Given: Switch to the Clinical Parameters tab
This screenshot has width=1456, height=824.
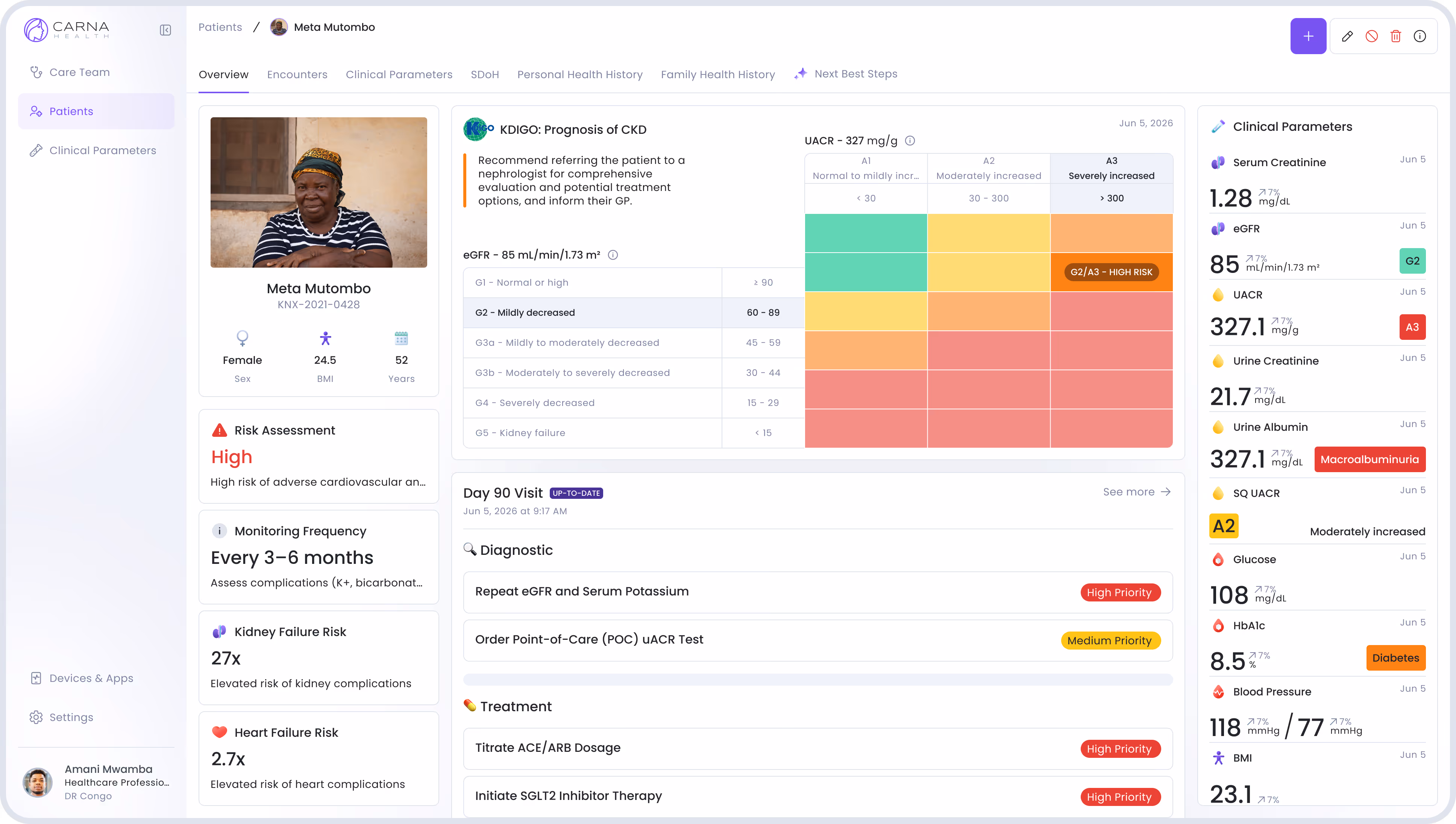Looking at the screenshot, I should point(399,74).
